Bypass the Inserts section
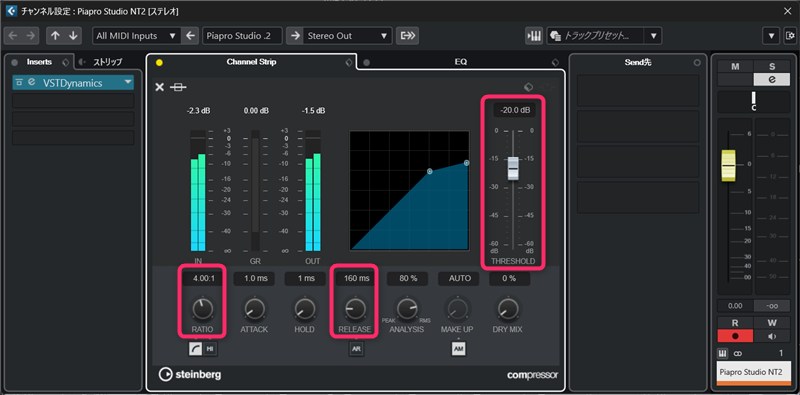Screen dimensions: 800x395 pyautogui.click(x=14, y=62)
